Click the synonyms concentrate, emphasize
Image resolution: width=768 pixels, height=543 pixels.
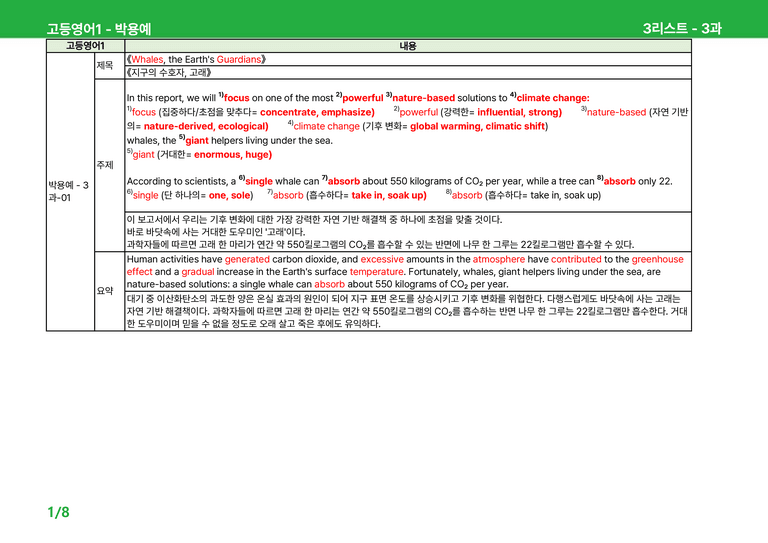(x=317, y=112)
